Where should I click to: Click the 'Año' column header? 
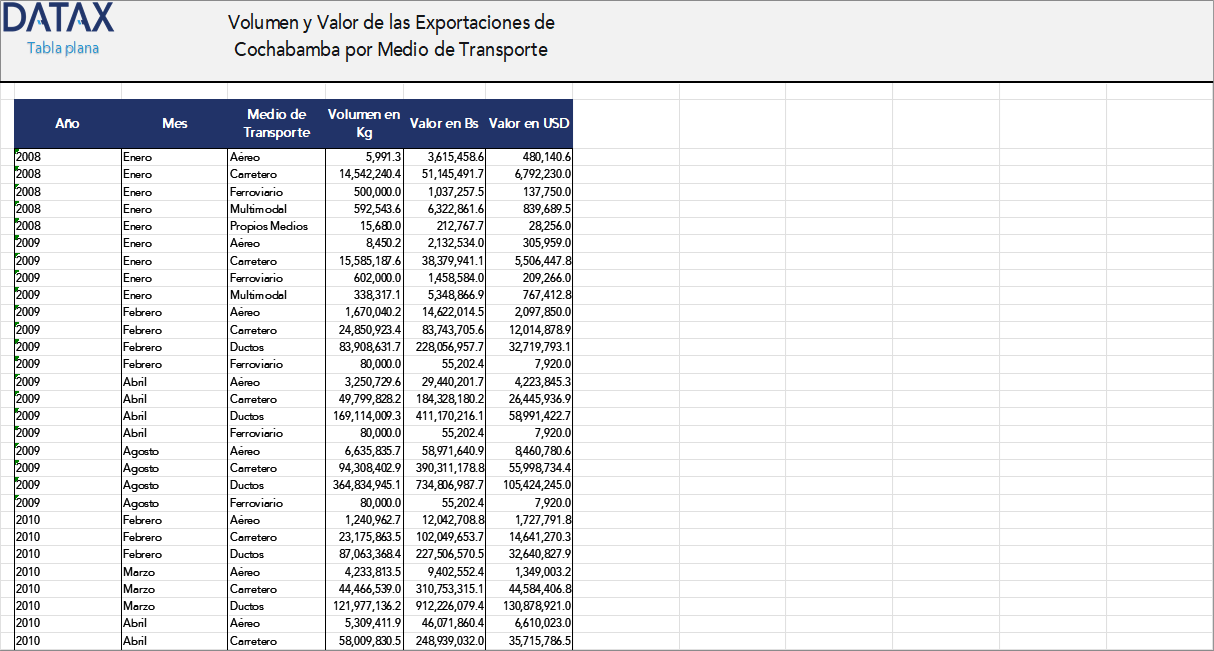[x=67, y=123]
